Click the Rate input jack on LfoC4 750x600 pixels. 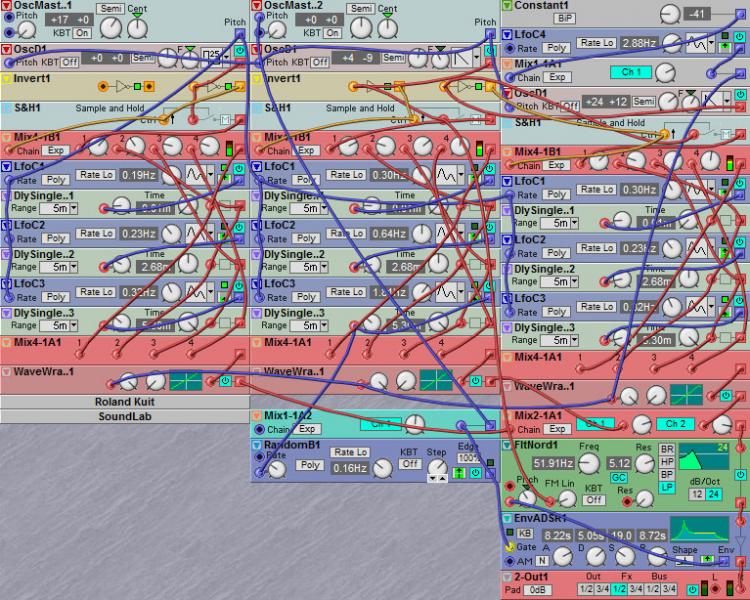coord(510,48)
